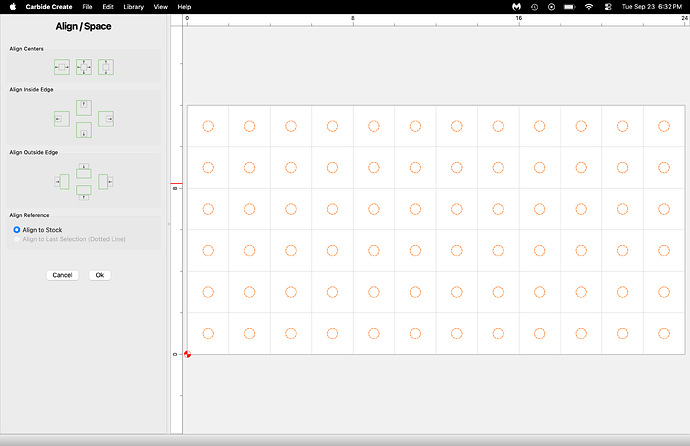Select the circle in top row, first column
690x446 pixels.
[x=208, y=126]
